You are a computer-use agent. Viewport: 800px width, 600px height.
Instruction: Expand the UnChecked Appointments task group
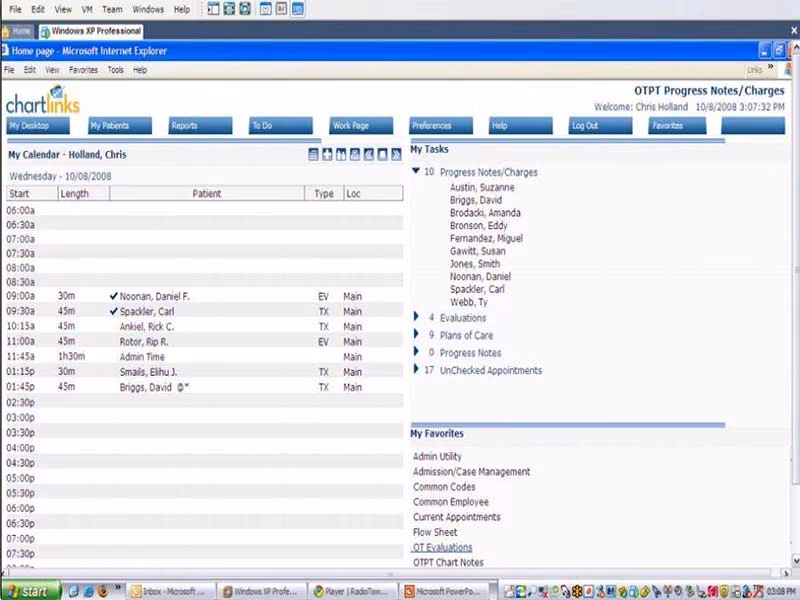[x=416, y=369]
